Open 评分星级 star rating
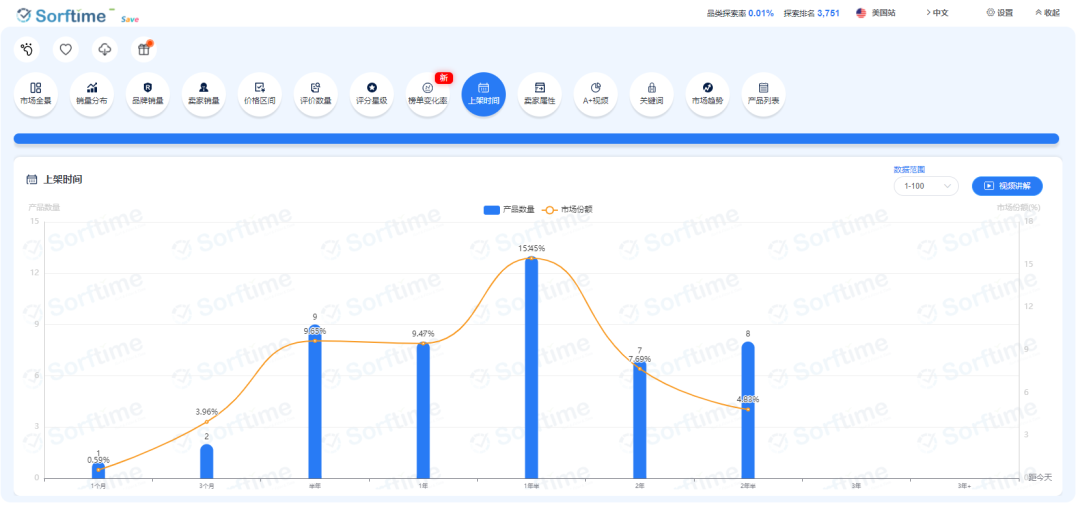1080x505 pixels. 372,94
